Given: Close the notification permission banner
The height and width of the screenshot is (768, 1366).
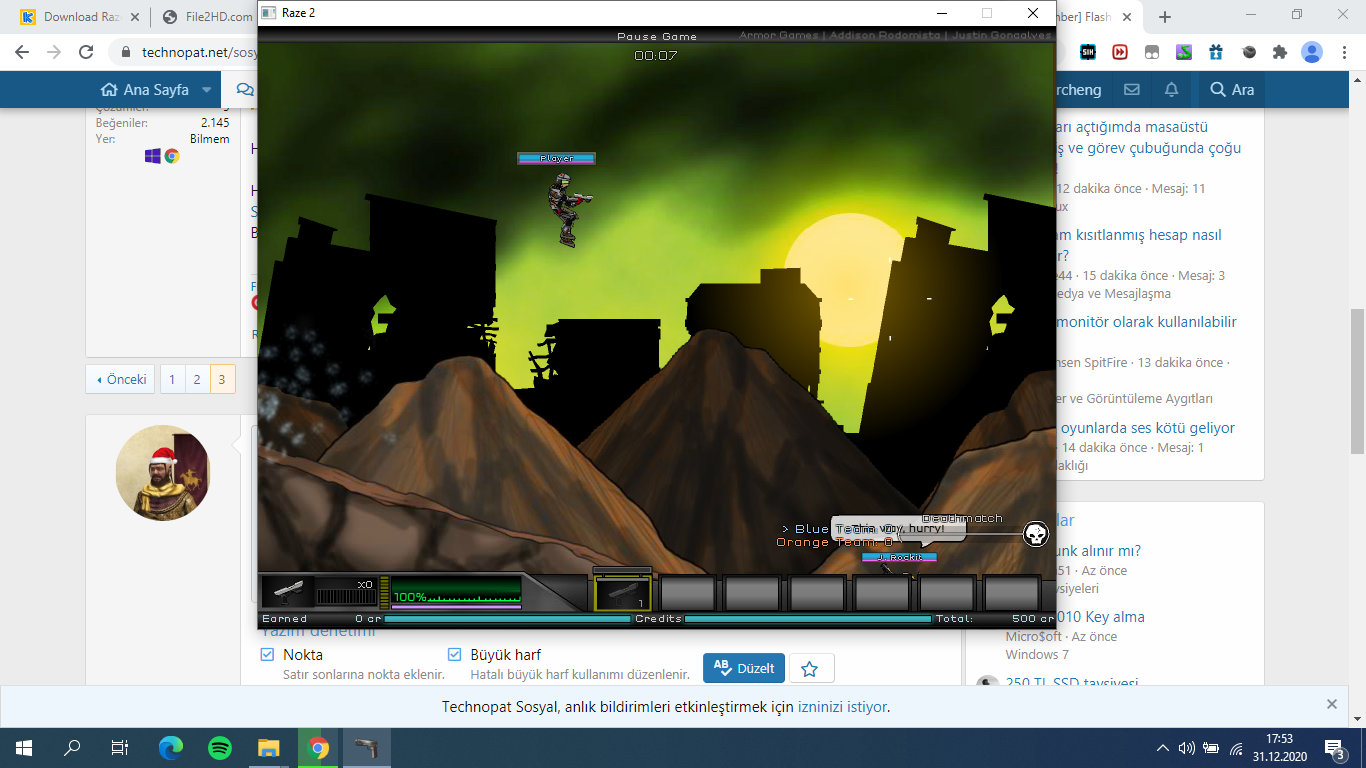Looking at the screenshot, I should pyautogui.click(x=1332, y=704).
